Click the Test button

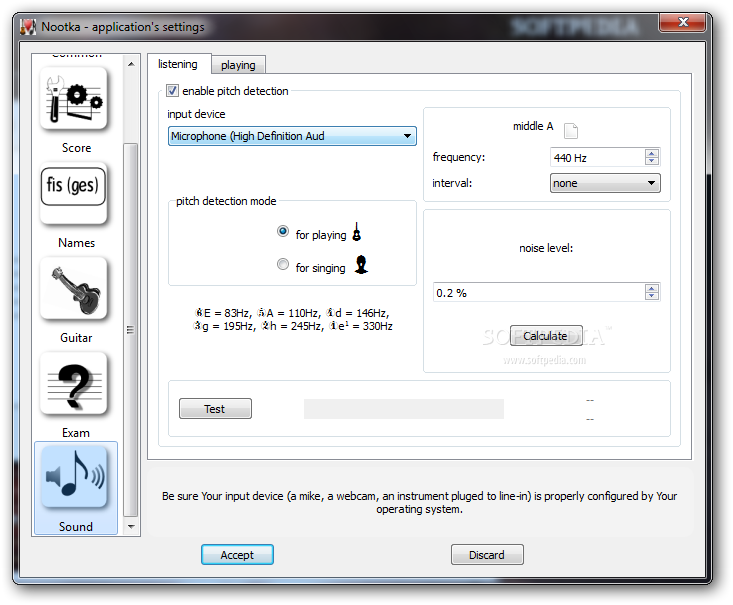point(215,409)
